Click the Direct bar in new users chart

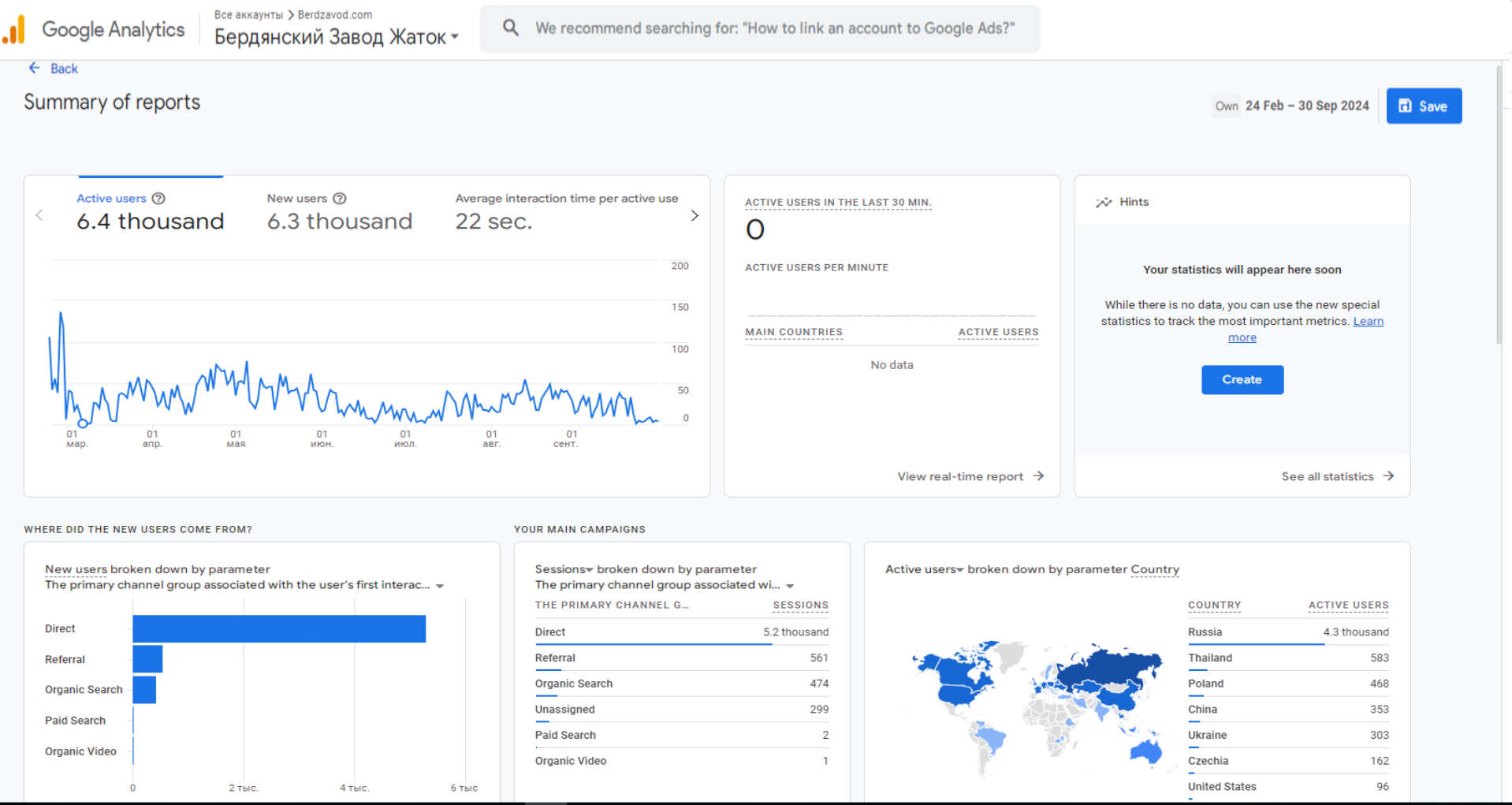click(279, 628)
